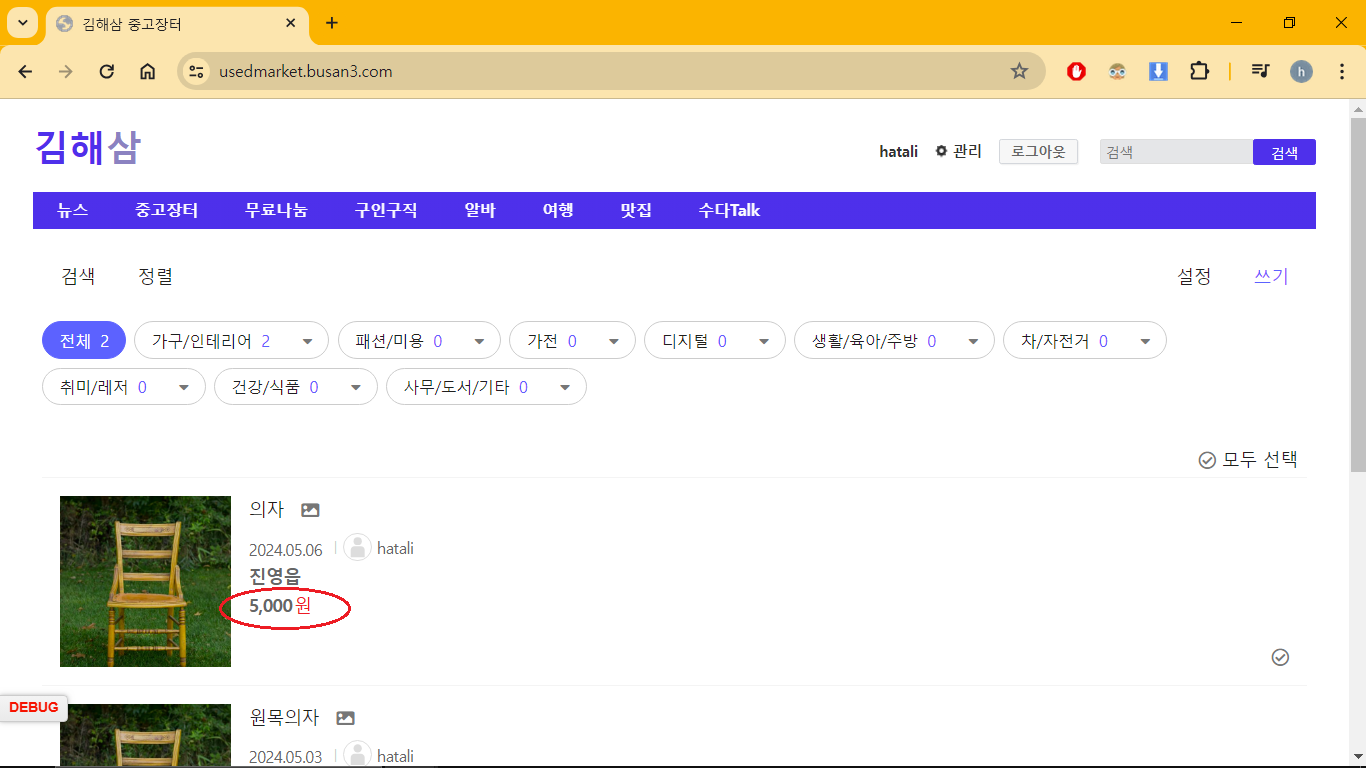The width and height of the screenshot is (1366, 768).
Task: Expand the 패션/미용 category dropdown
Action: [480, 341]
